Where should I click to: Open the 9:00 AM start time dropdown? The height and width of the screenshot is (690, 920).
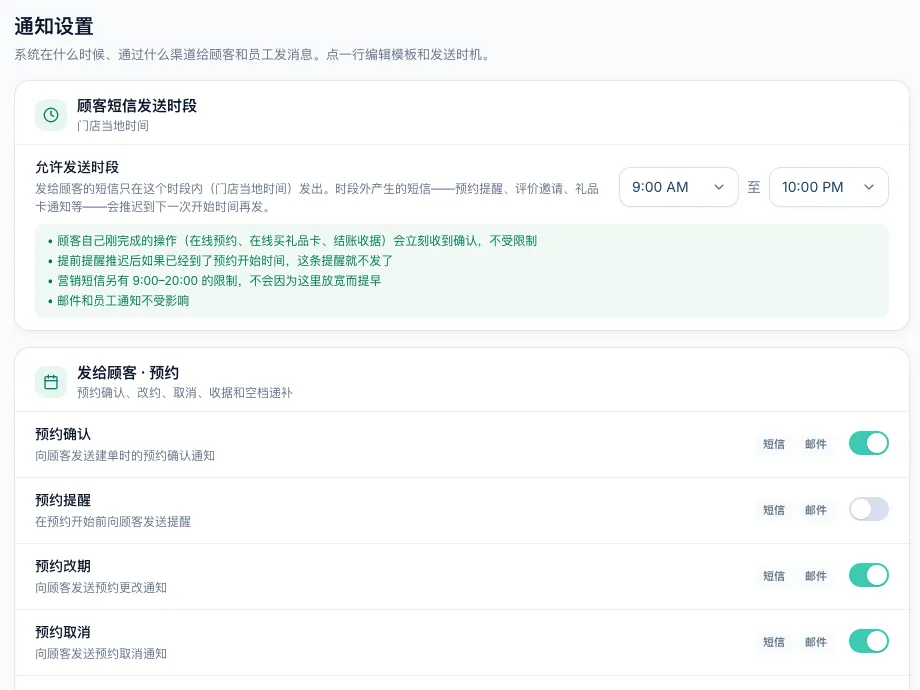tap(678, 187)
